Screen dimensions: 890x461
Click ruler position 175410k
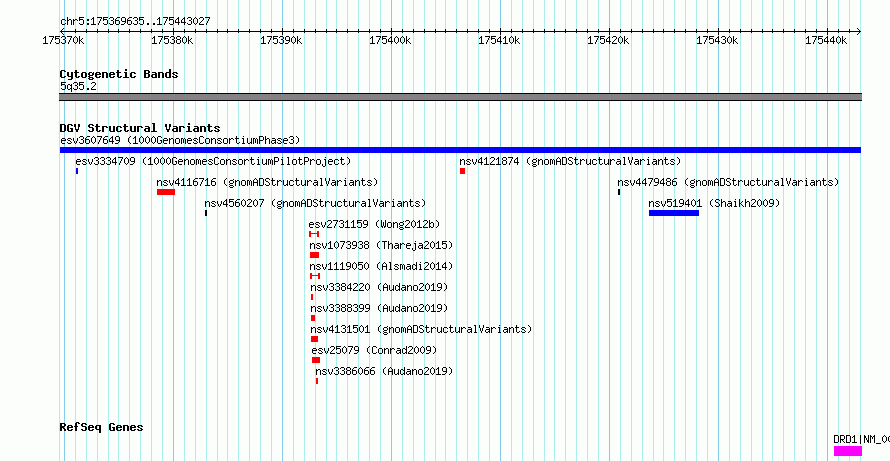[x=499, y=41]
